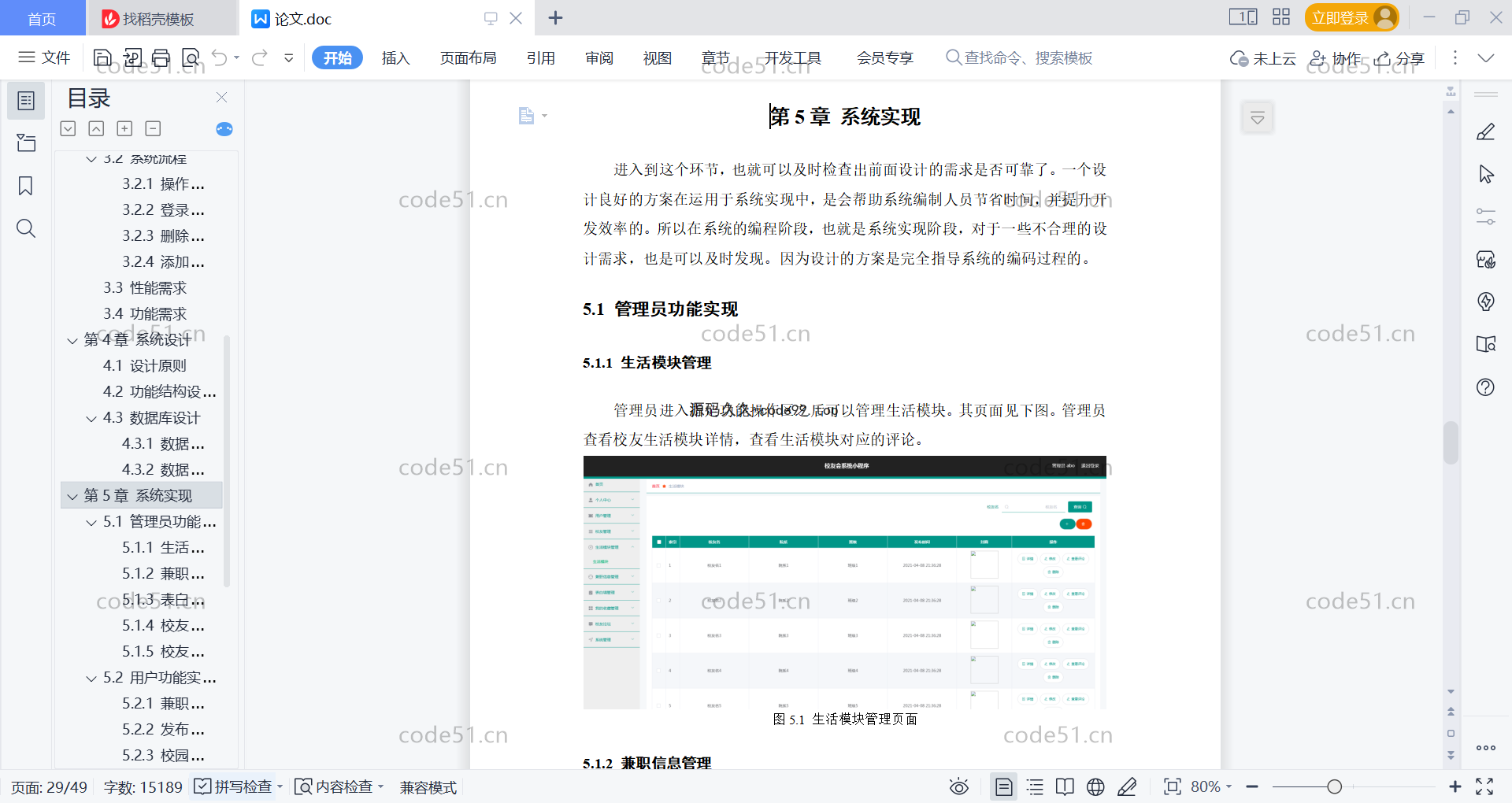This screenshot has width=1512, height=803.
Task: Switch to the 页面布局 tab
Action: click(x=468, y=57)
